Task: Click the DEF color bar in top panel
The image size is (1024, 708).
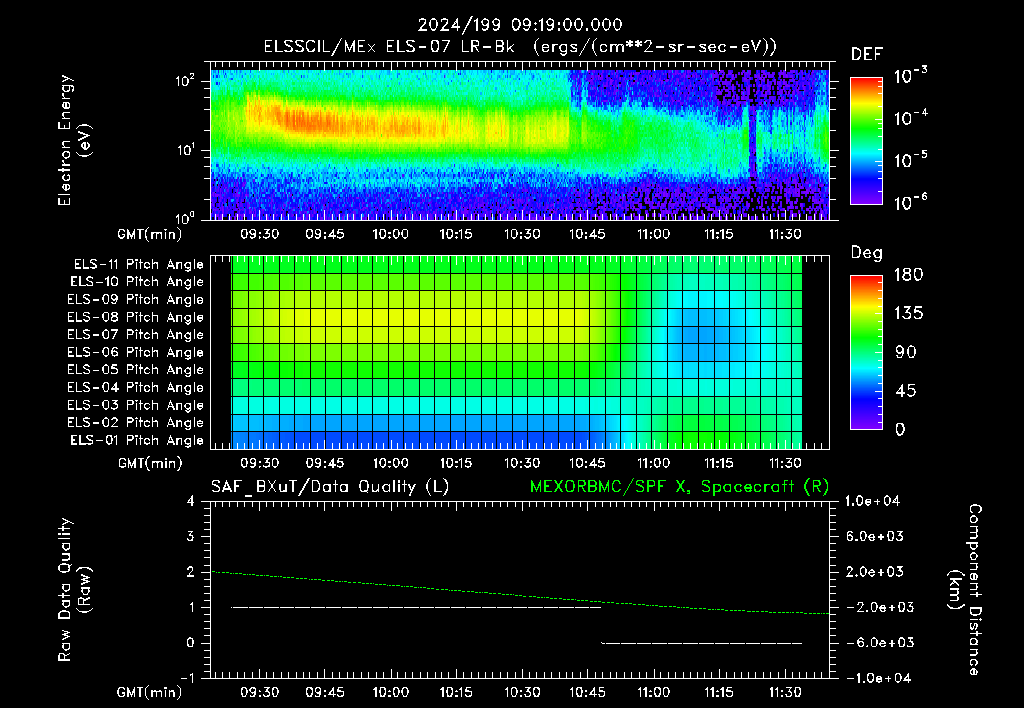Action: coord(866,141)
